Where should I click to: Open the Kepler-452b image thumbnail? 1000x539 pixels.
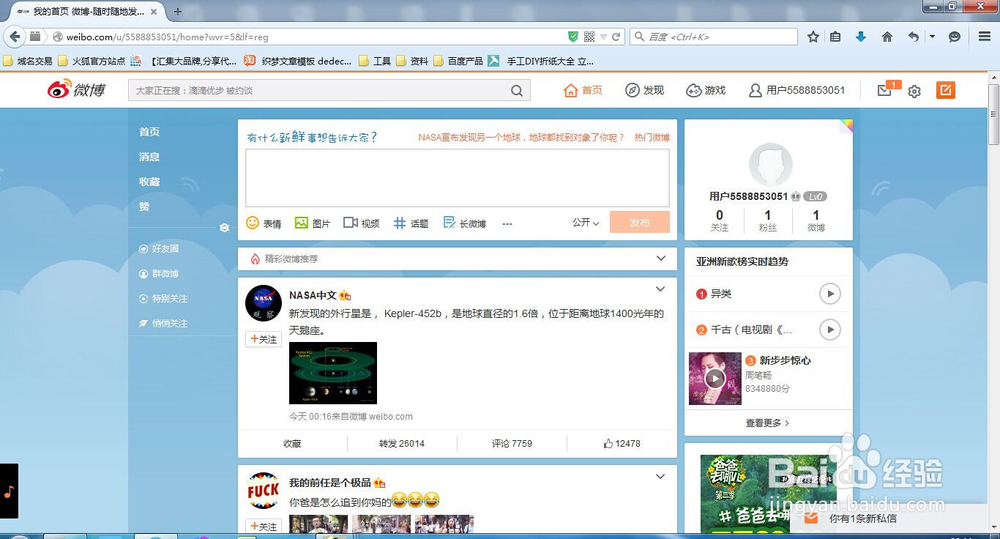click(x=333, y=373)
